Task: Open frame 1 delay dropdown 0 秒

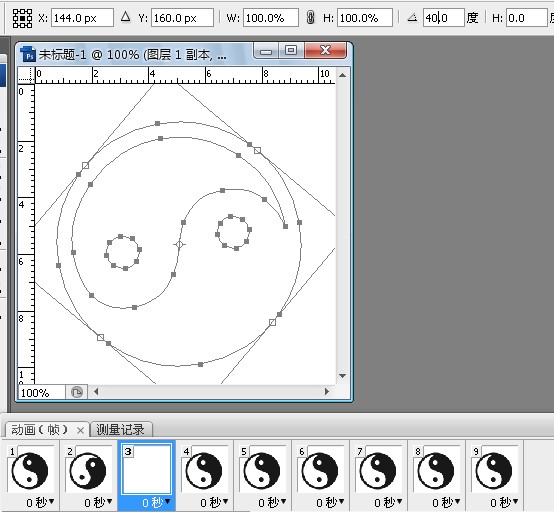Action: (40, 502)
